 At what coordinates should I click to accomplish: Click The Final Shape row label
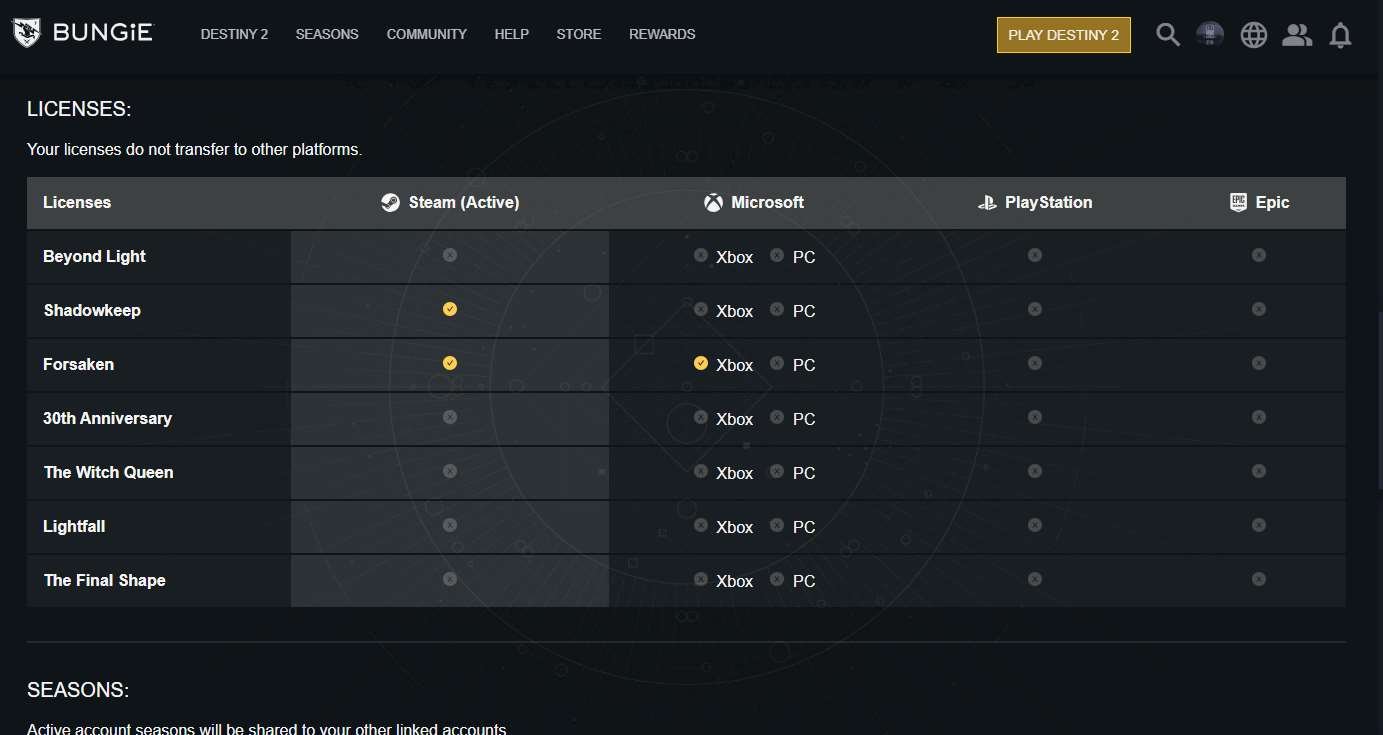point(104,581)
